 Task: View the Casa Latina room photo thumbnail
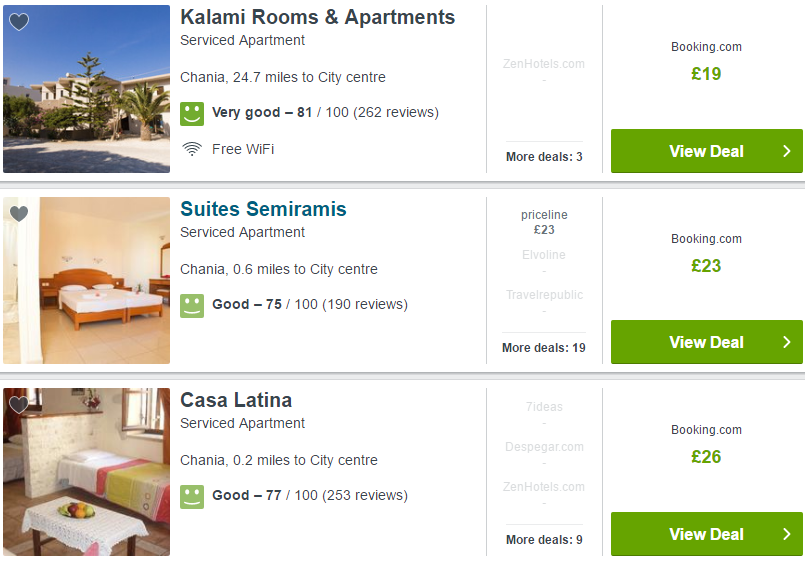[86, 472]
